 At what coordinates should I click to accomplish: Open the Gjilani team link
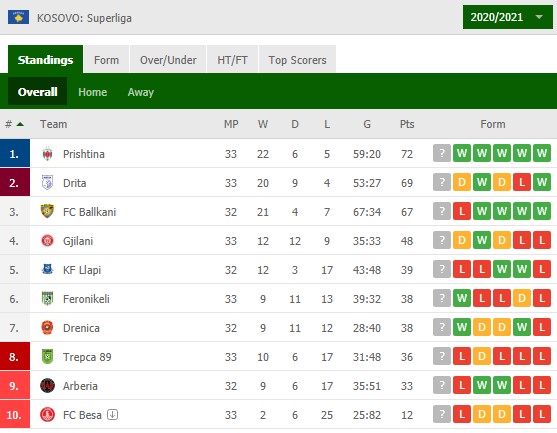coord(78,241)
